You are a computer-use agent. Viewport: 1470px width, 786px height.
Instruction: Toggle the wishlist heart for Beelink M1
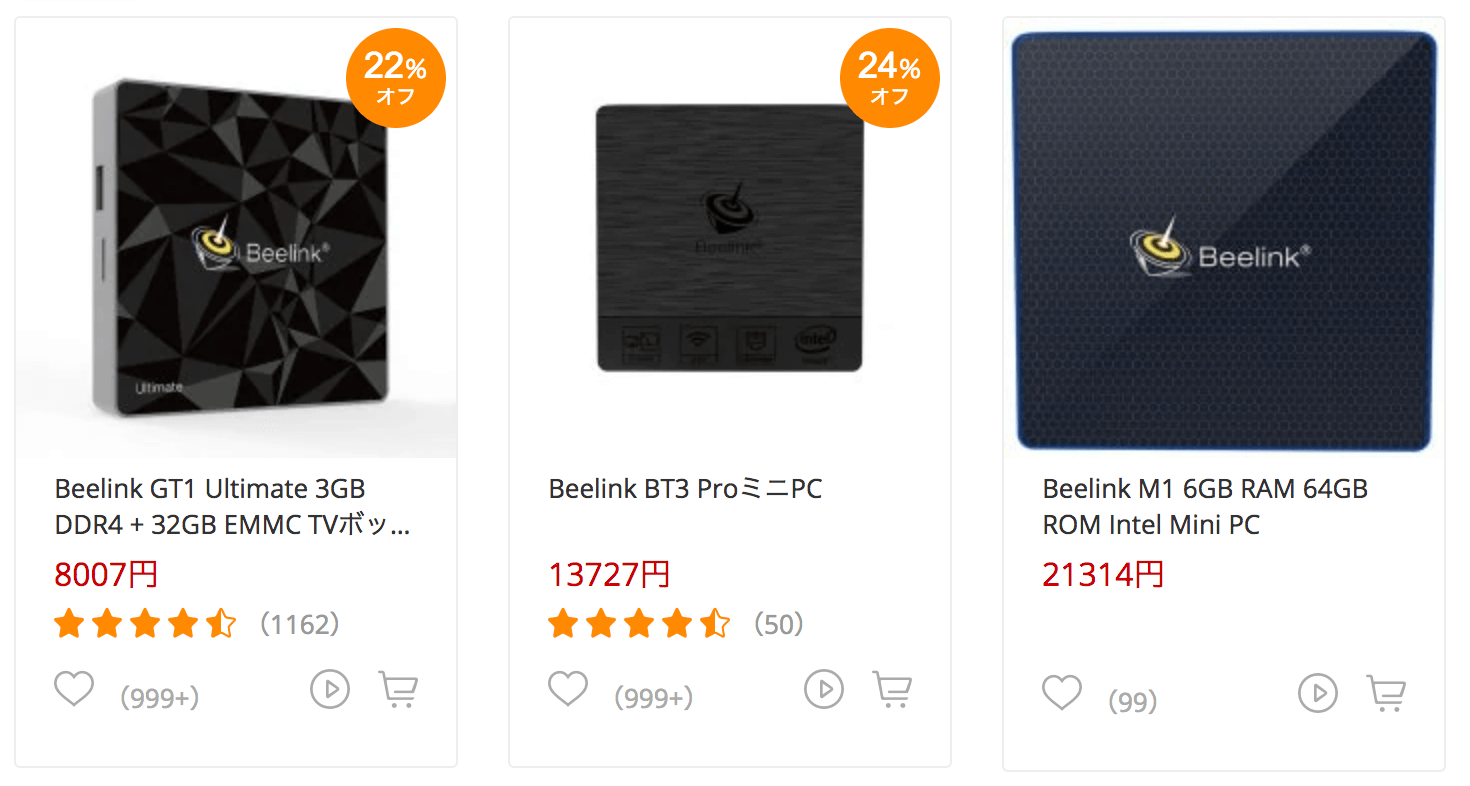[1061, 691]
